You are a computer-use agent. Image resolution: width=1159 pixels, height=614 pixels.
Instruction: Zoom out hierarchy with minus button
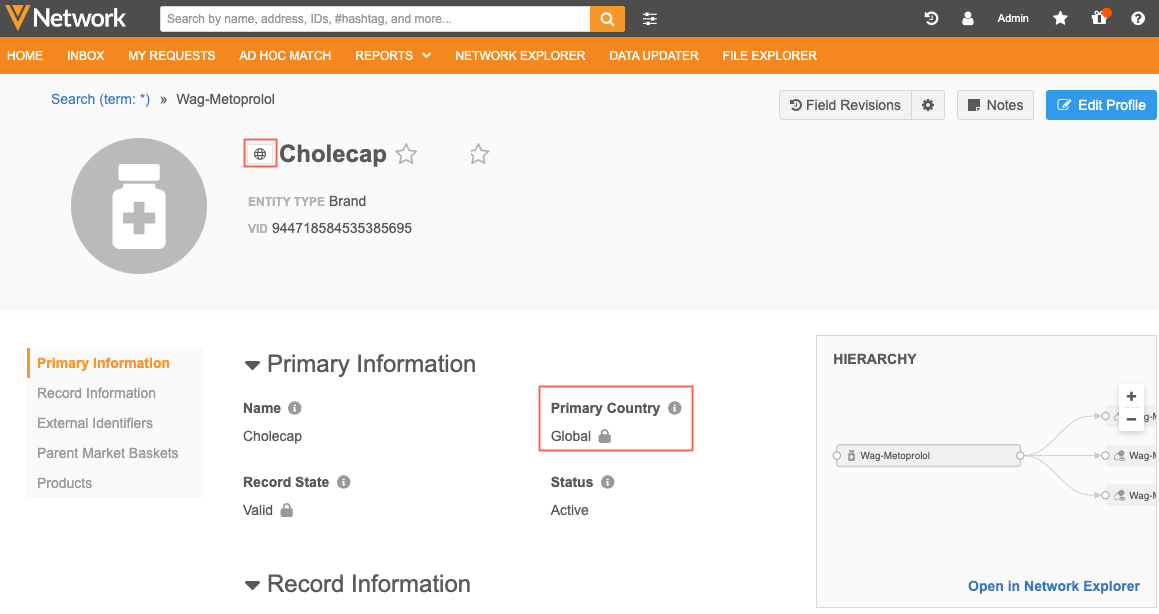pos(1131,419)
